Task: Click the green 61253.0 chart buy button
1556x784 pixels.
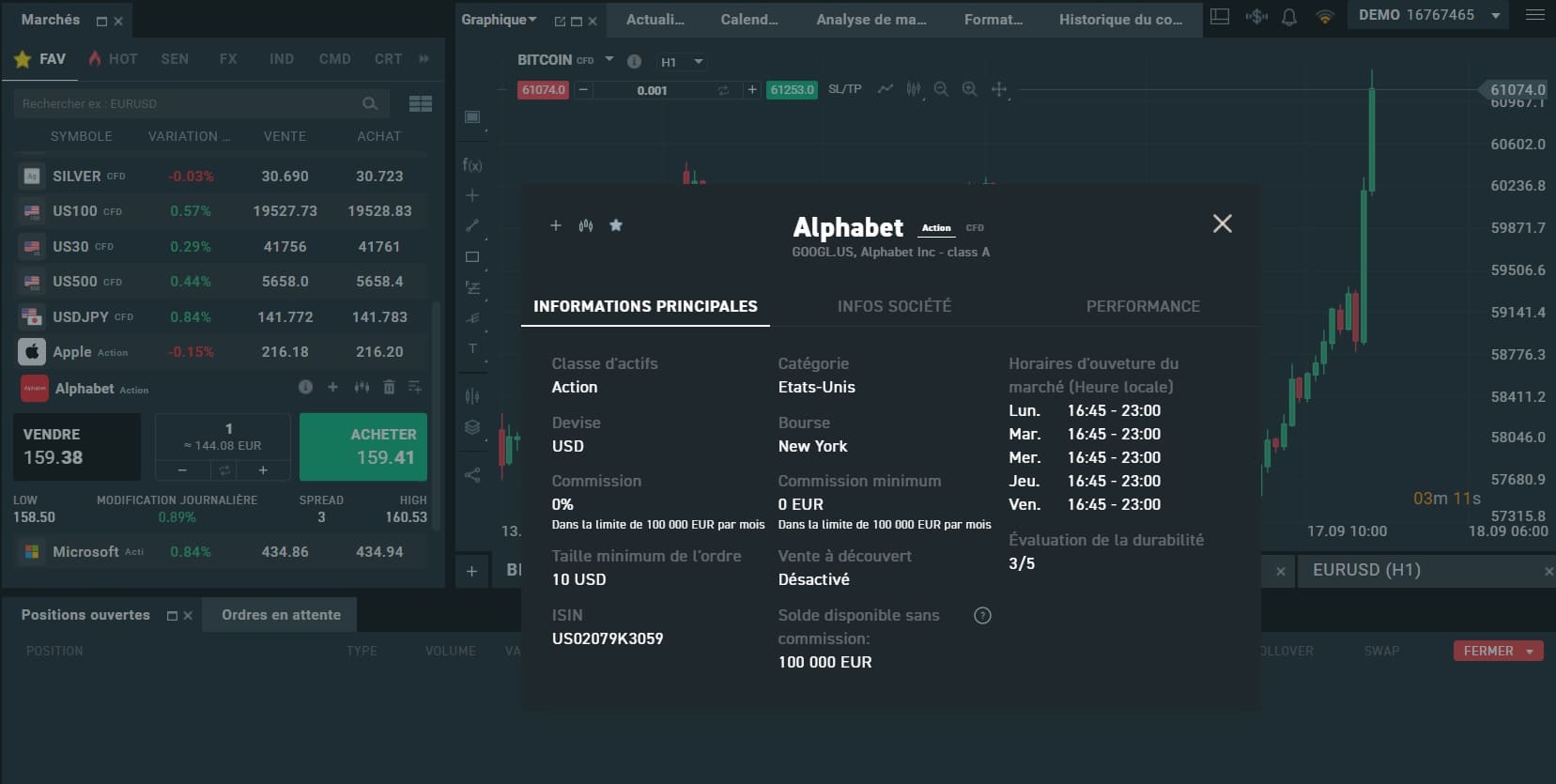Action: coord(793,90)
